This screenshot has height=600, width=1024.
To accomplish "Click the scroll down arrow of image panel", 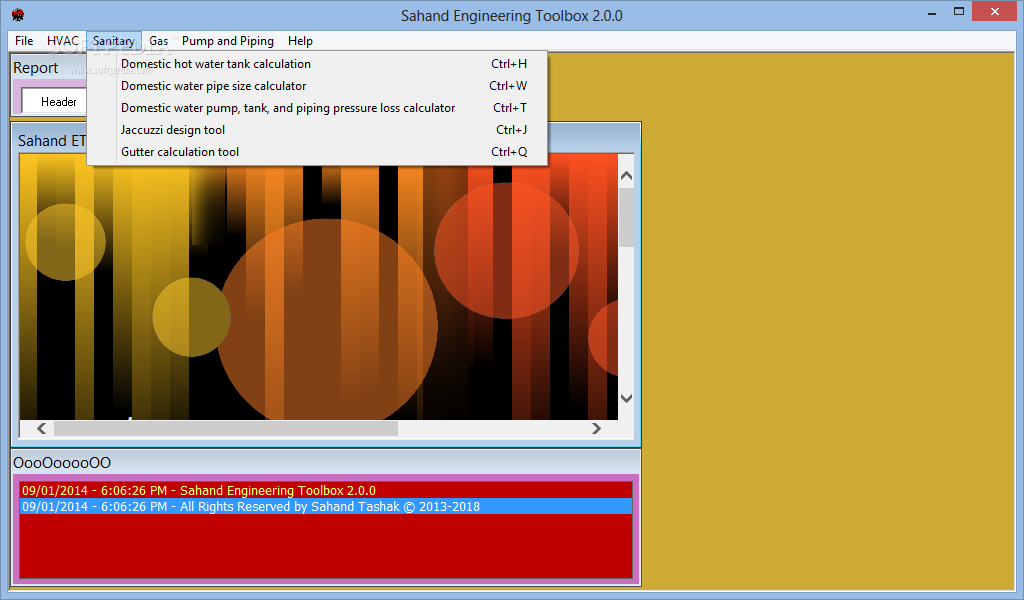I will (x=626, y=398).
